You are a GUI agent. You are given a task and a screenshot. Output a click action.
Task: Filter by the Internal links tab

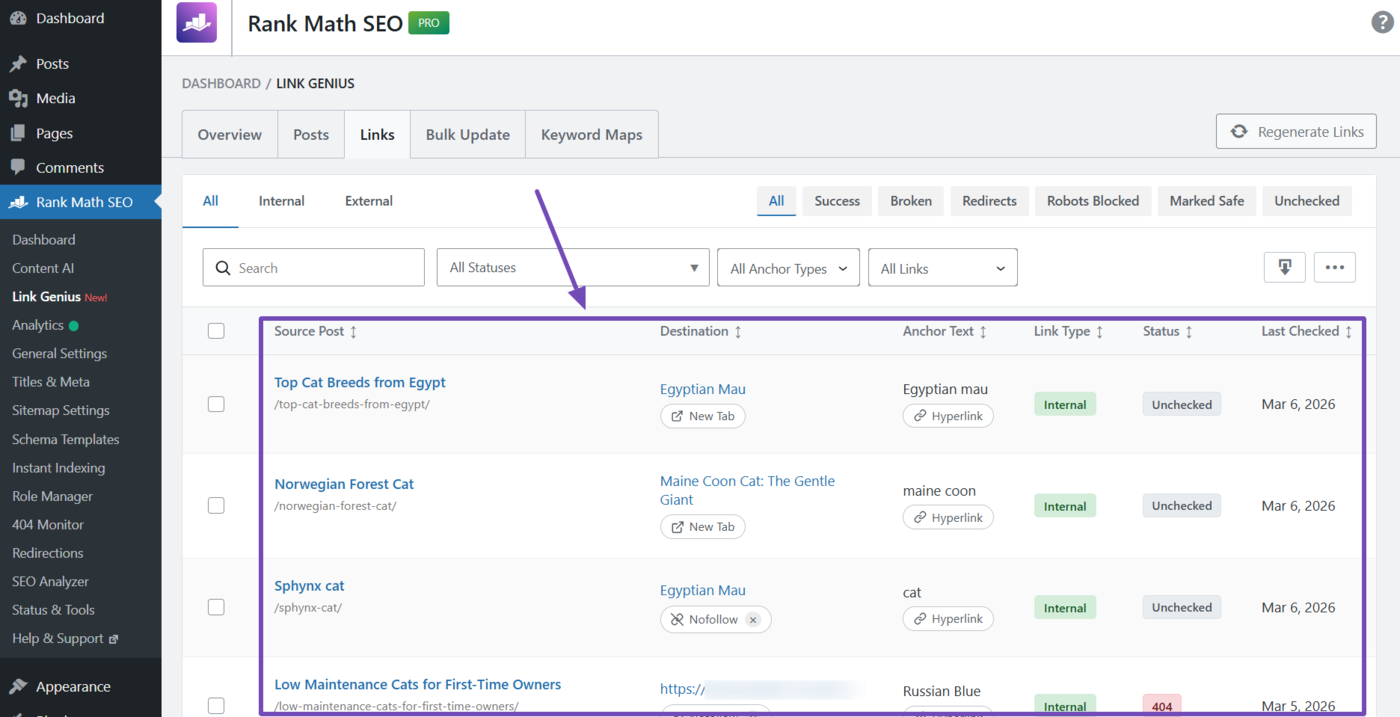click(282, 201)
